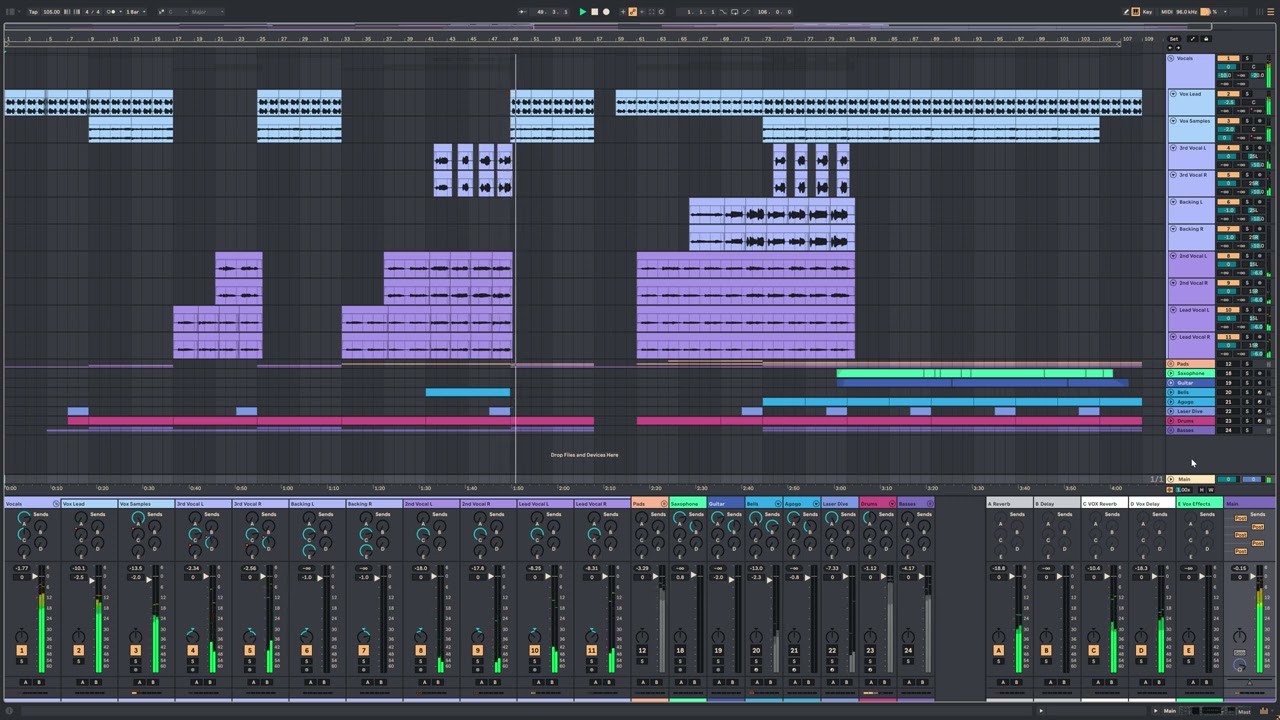This screenshot has height=720, width=1280.
Task: Open the Key map mode
Action: 1147,12
